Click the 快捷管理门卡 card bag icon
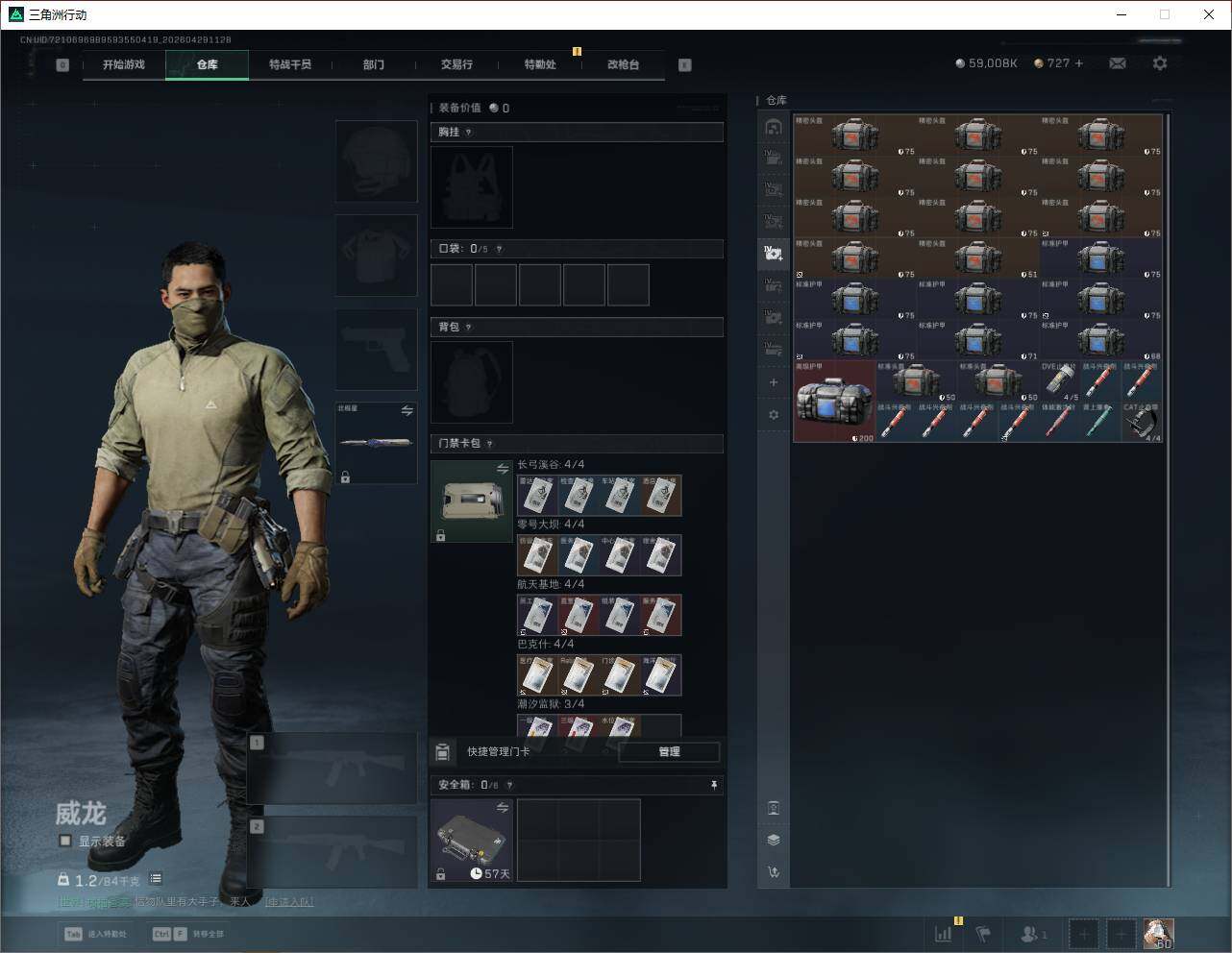Image resolution: width=1232 pixels, height=953 pixels. click(443, 751)
